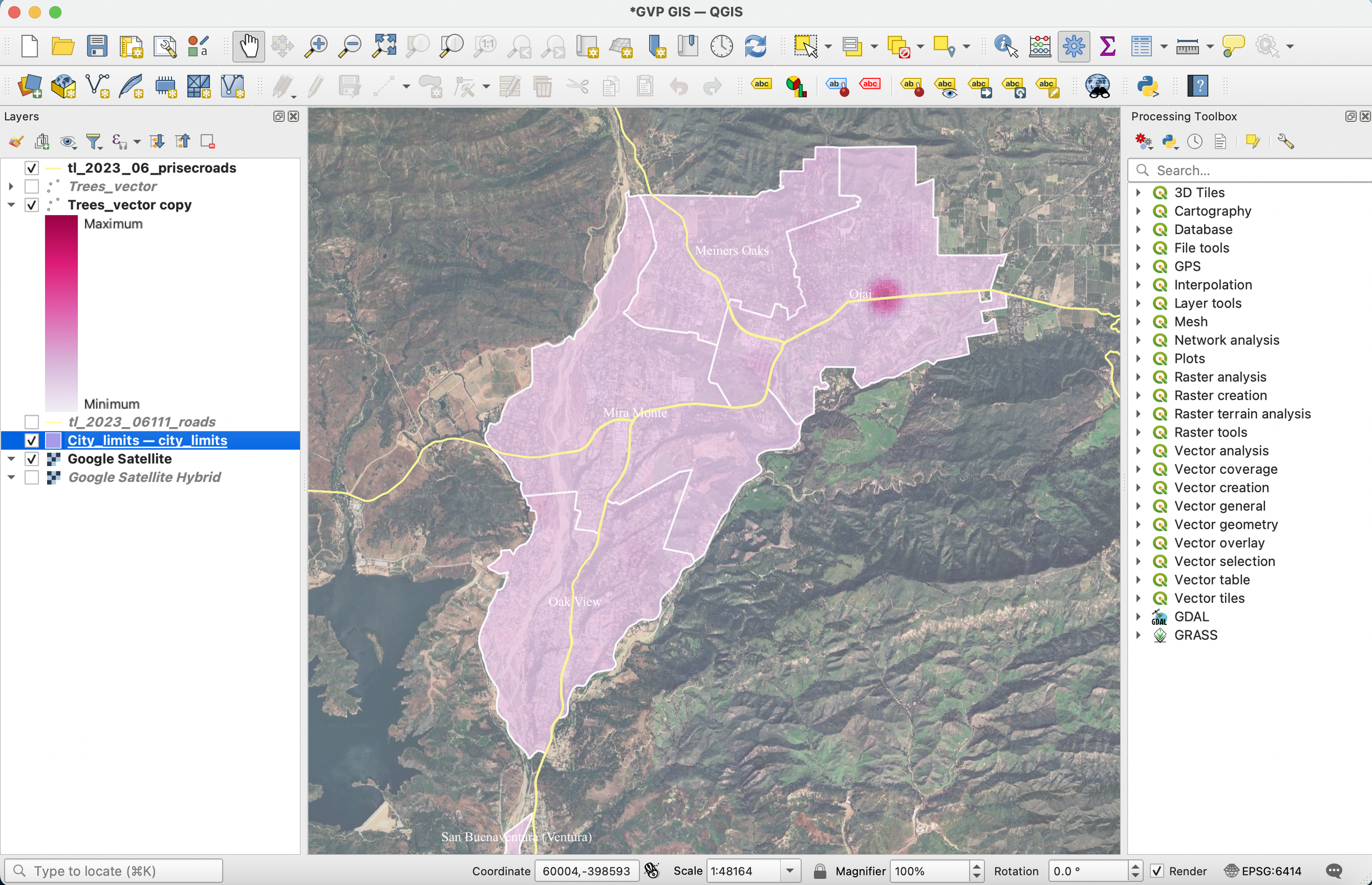Image resolution: width=1372 pixels, height=885 pixels.
Task: Hide the Google Satellite layer
Action: point(32,458)
